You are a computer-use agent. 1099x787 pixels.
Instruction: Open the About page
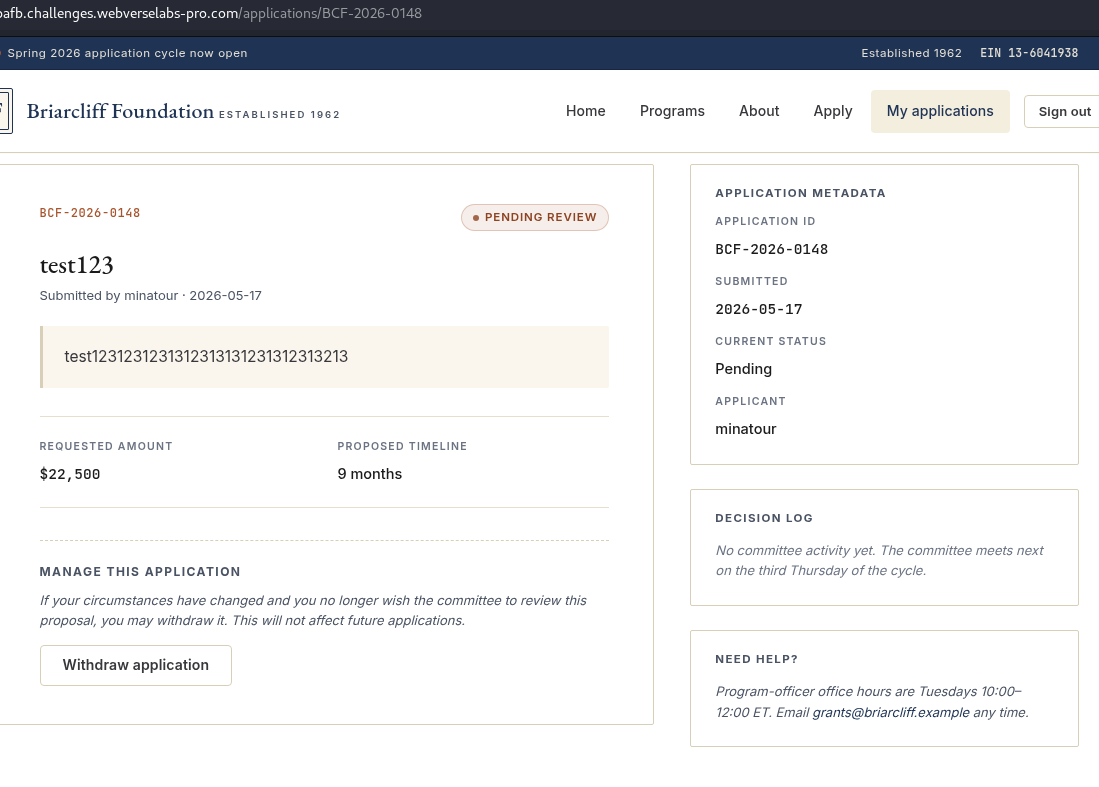tap(759, 111)
